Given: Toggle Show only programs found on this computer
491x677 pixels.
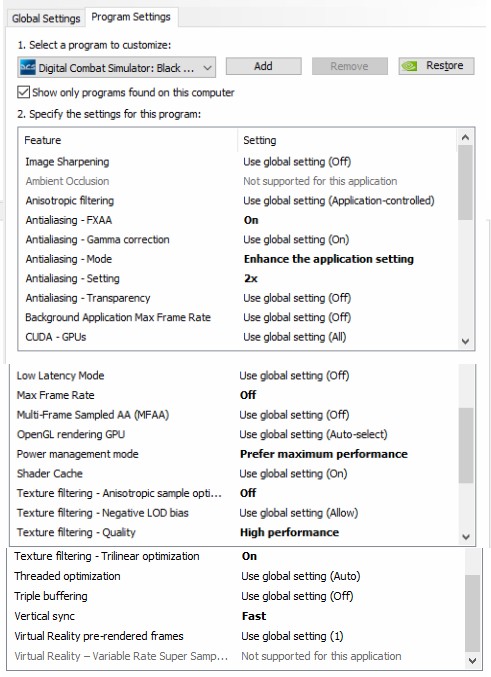Looking at the screenshot, I should click(23, 92).
